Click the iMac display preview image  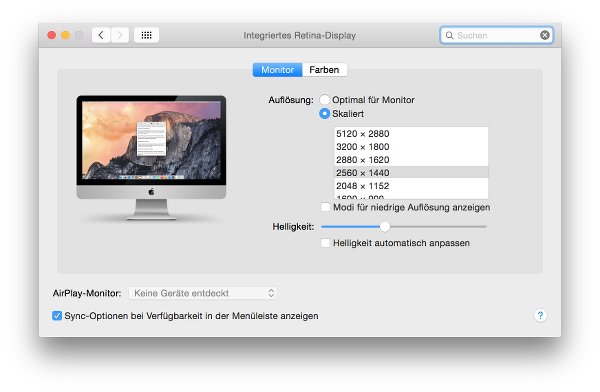coord(151,157)
